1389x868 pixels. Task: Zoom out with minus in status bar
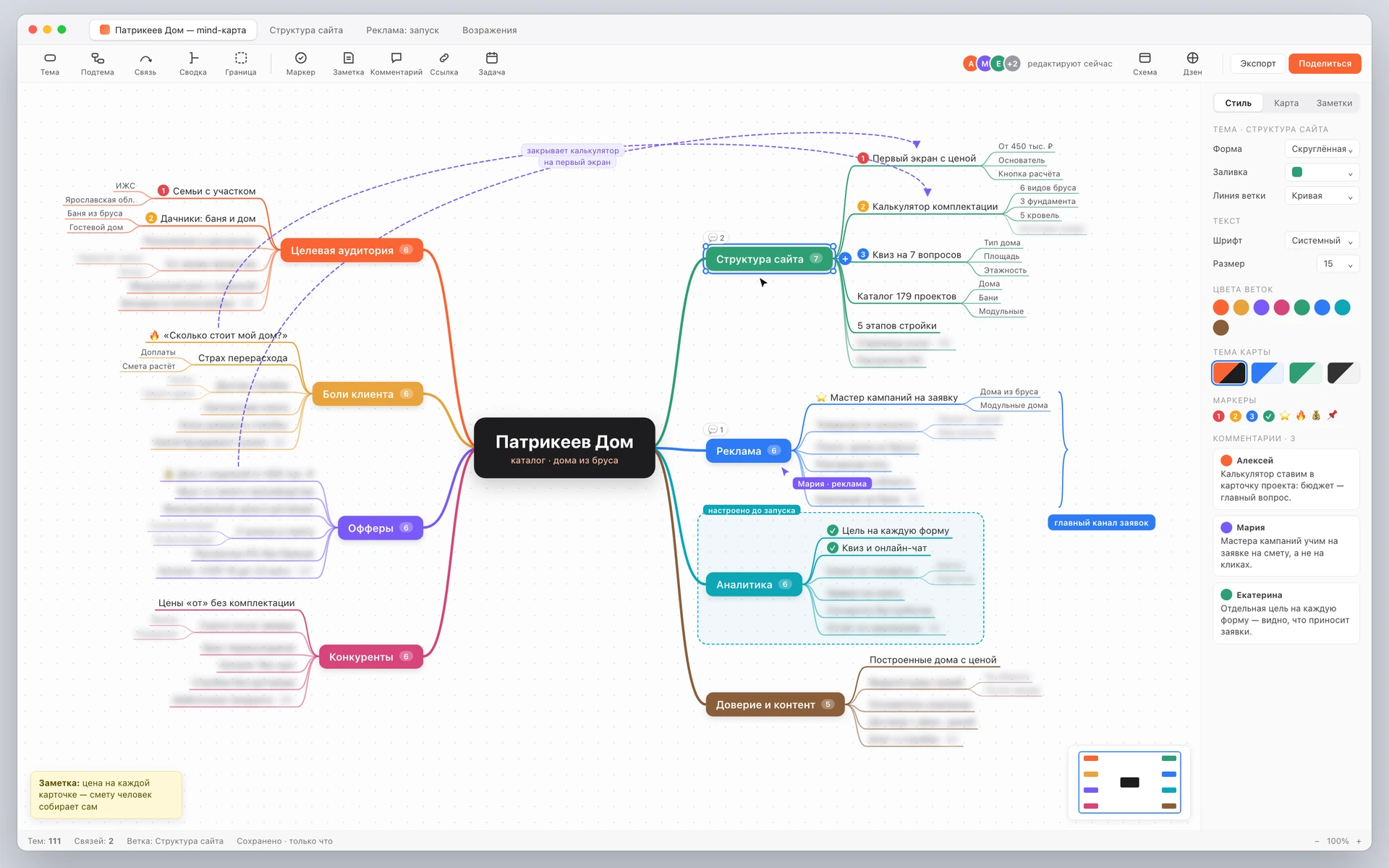pos(1317,841)
